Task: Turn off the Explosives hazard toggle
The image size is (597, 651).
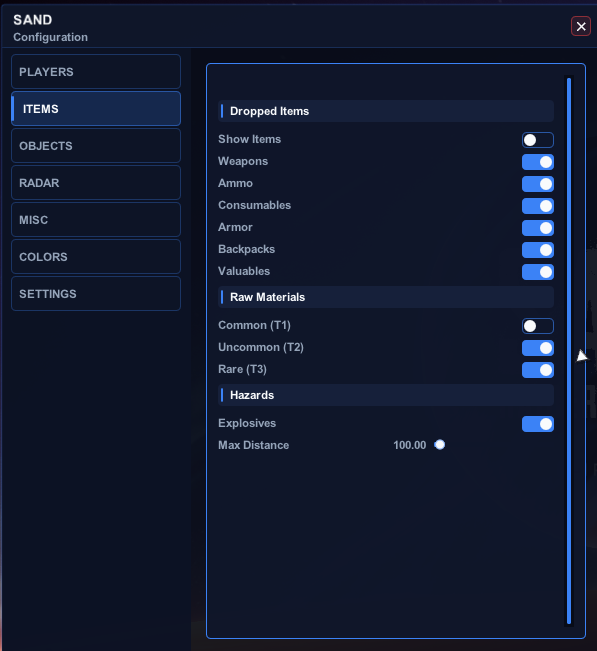Action: (538, 424)
